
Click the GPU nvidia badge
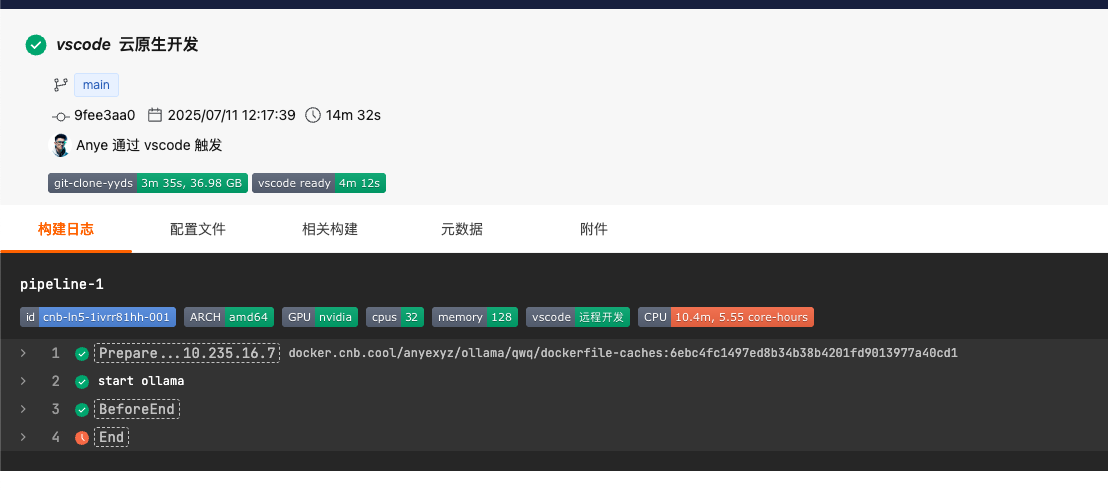(320, 317)
